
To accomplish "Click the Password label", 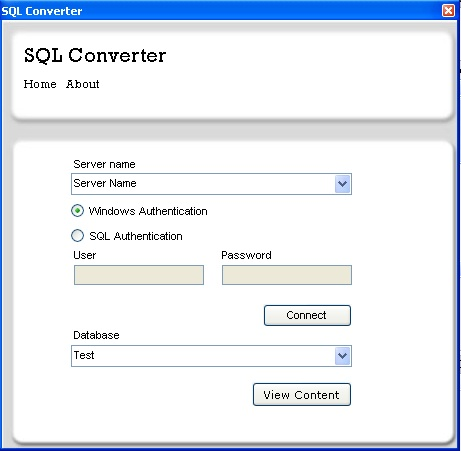I will click(x=246, y=255).
